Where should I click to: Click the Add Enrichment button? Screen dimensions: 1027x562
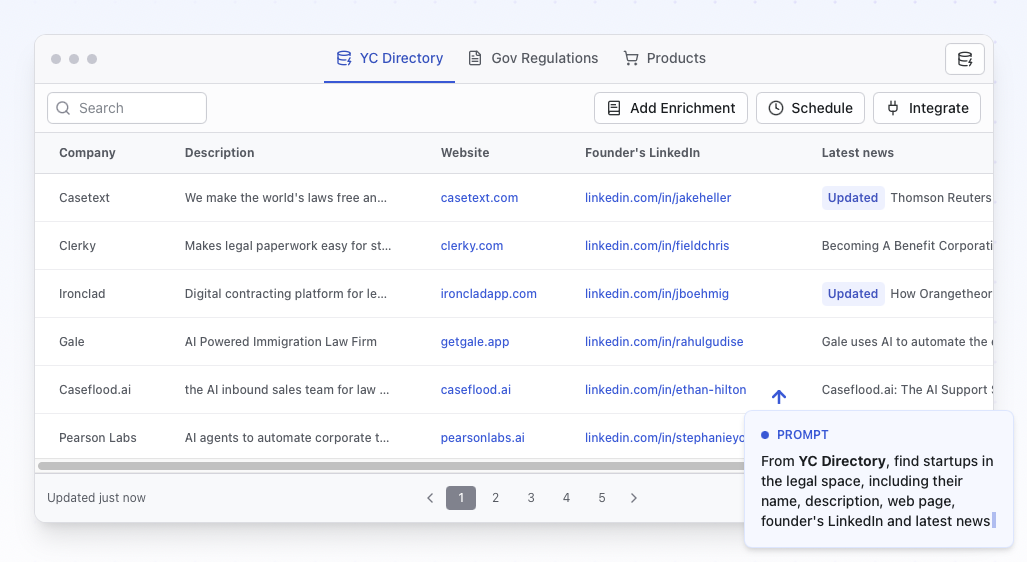point(671,108)
